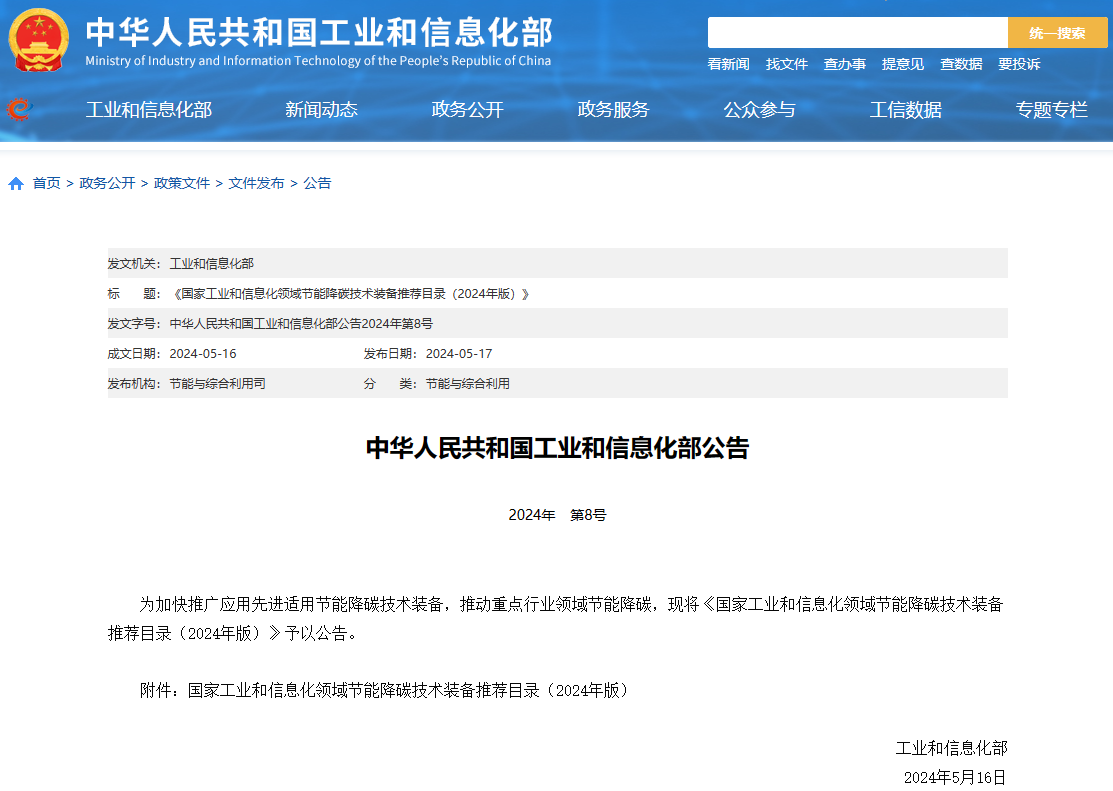
Task: Open the 查办事 quick link
Action: point(844,64)
